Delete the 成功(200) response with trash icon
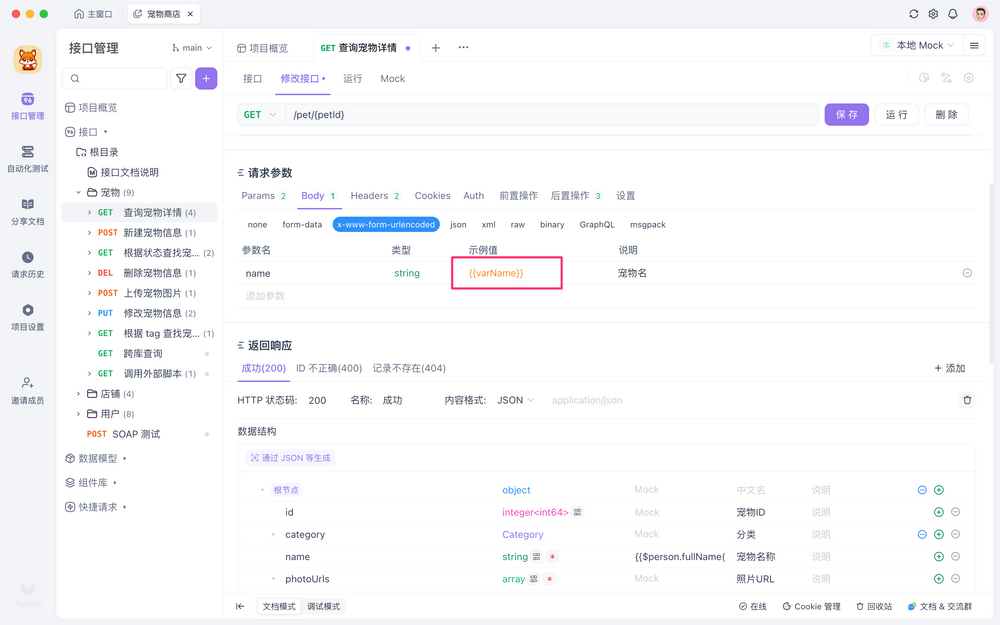The width and height of the screenshot is (1000, 625). (x=966, y=399)
